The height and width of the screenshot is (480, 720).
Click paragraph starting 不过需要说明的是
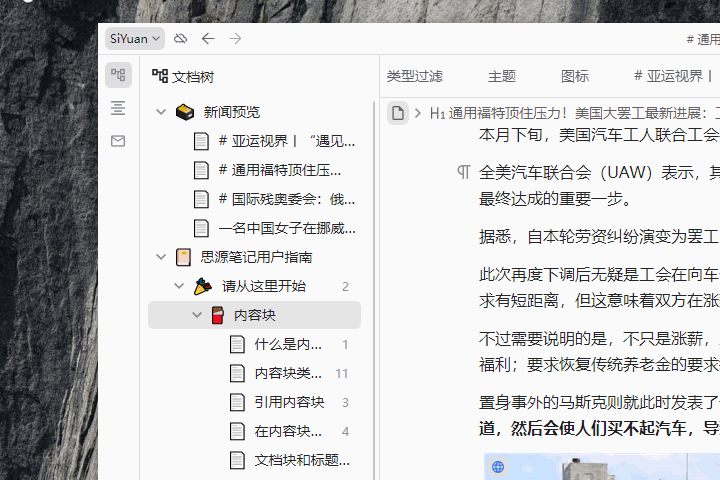pos(599,351)
